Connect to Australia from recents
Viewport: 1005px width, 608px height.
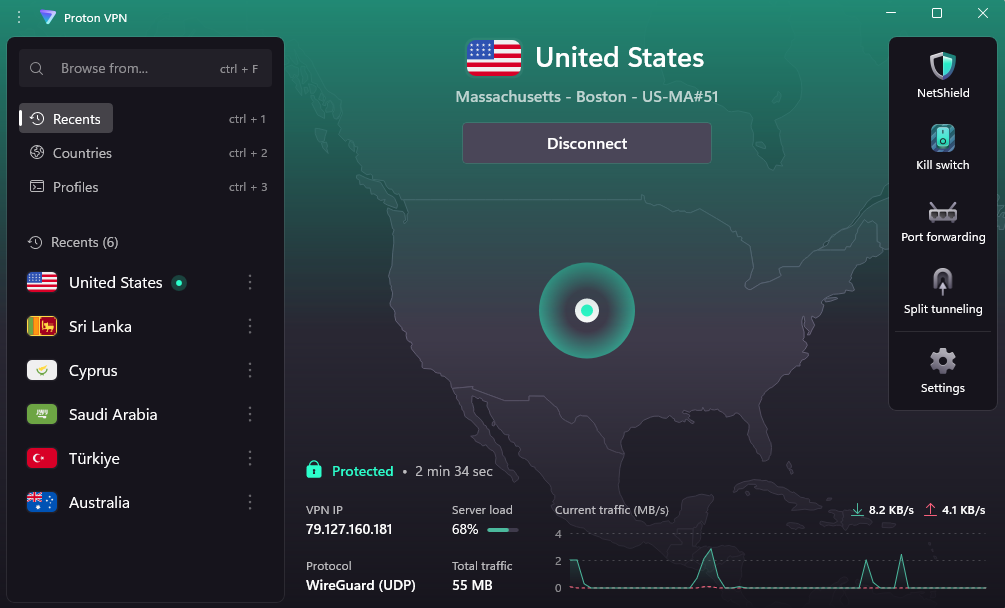point(99,503)
